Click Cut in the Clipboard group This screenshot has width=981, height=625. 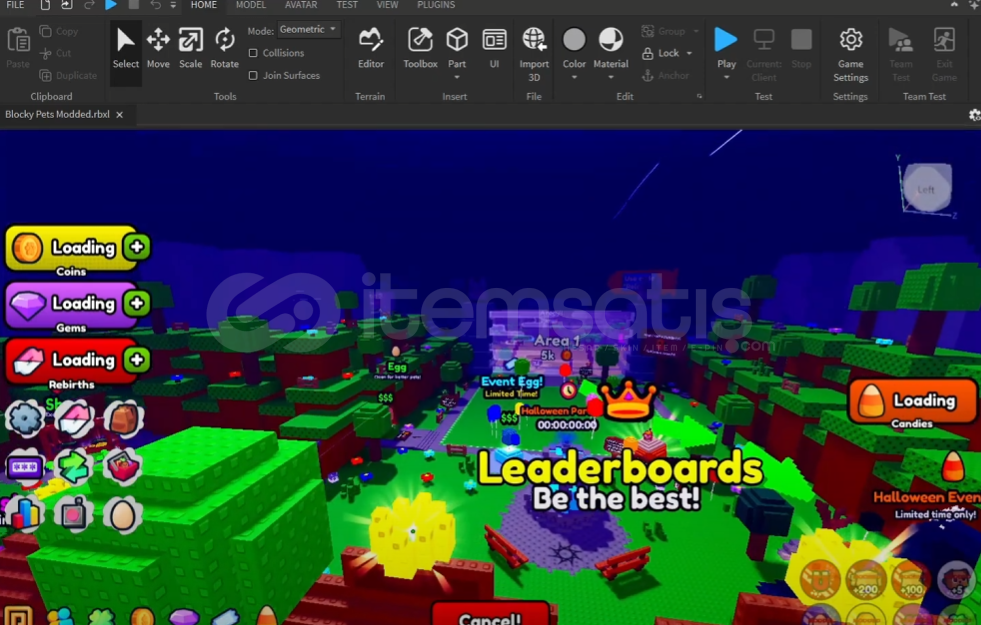55,53
